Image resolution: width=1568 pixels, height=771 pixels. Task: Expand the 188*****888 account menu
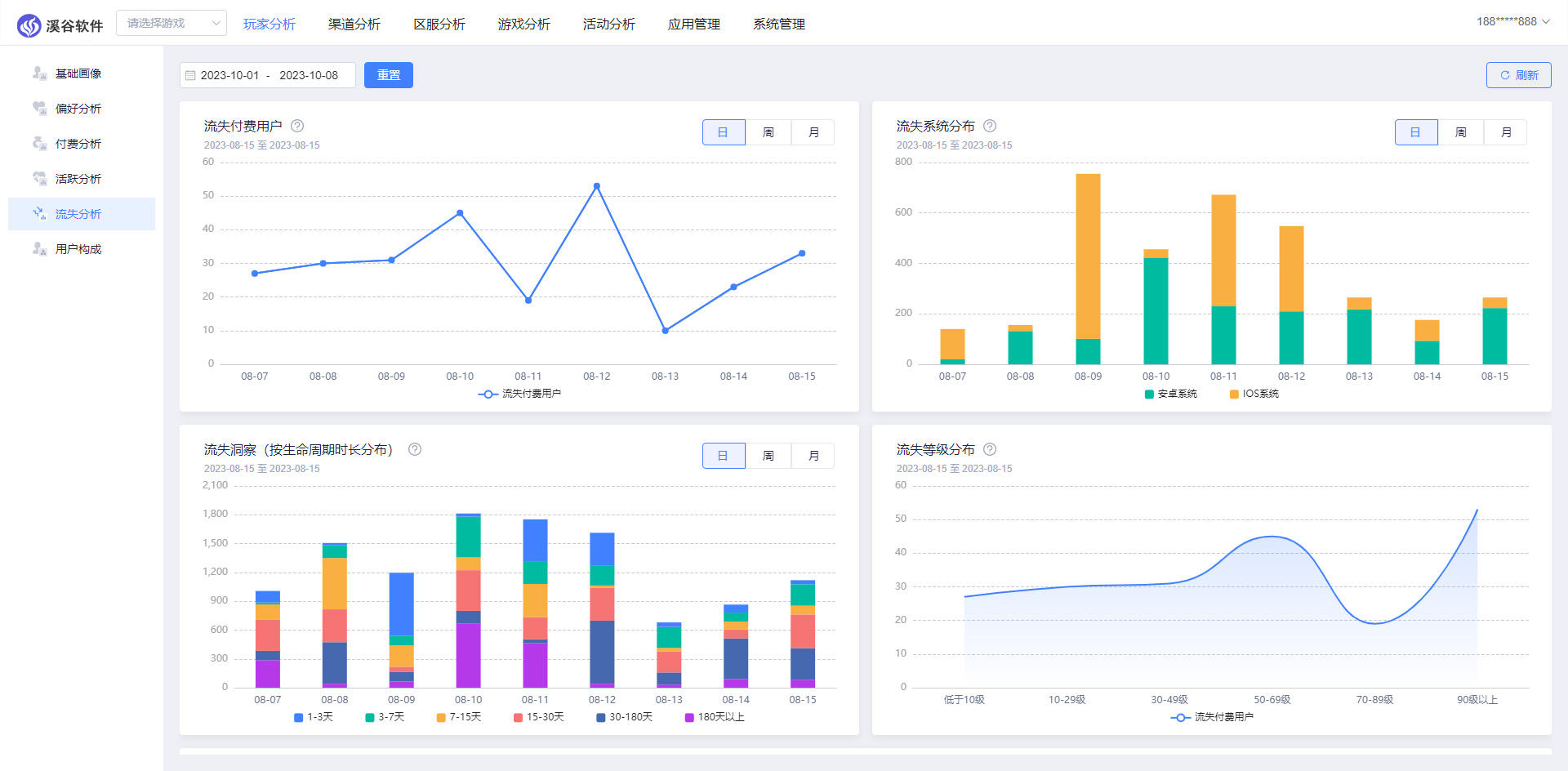click(x=1513, y=21)
